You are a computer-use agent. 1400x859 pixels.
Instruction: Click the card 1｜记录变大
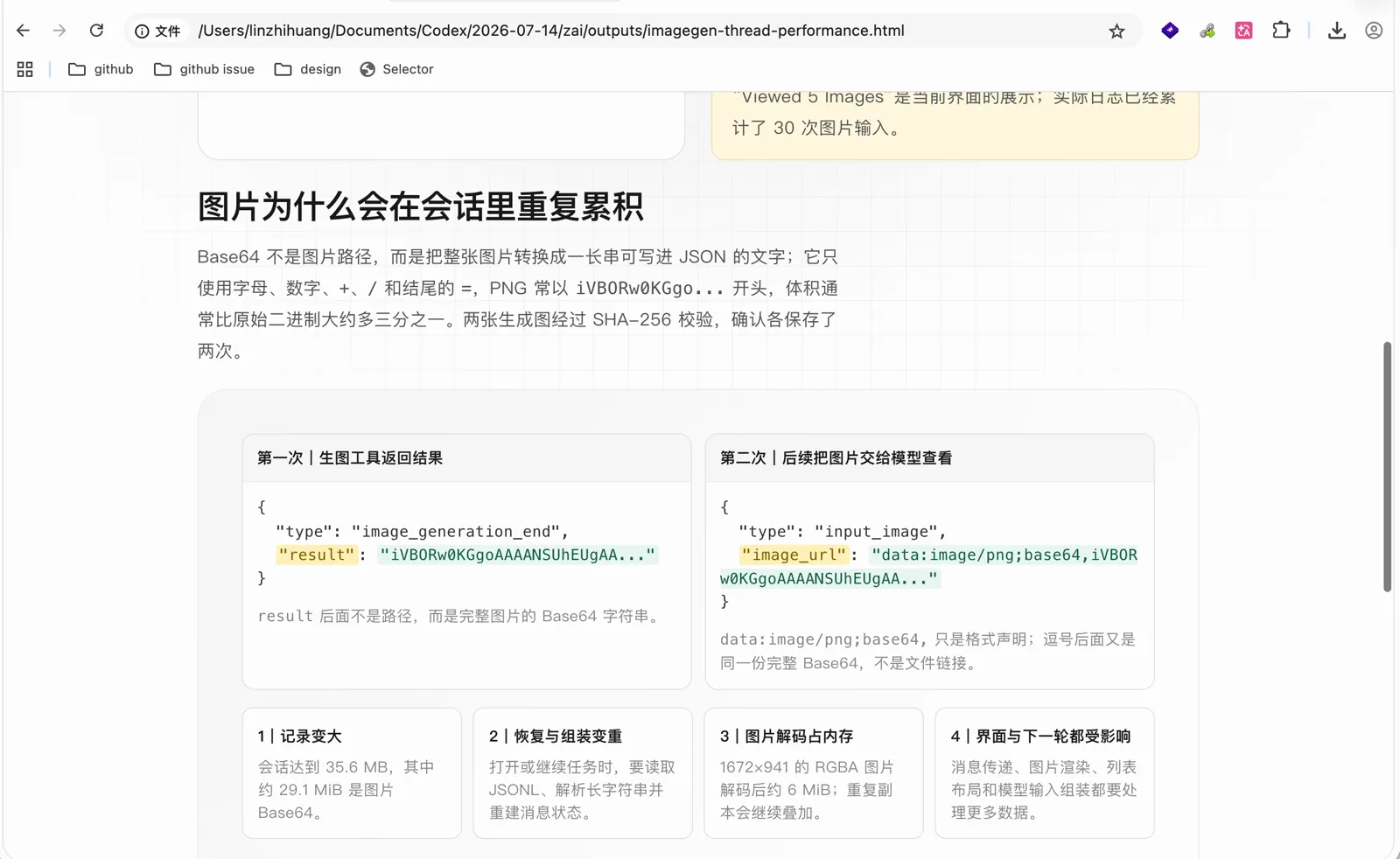coord(352,773)
